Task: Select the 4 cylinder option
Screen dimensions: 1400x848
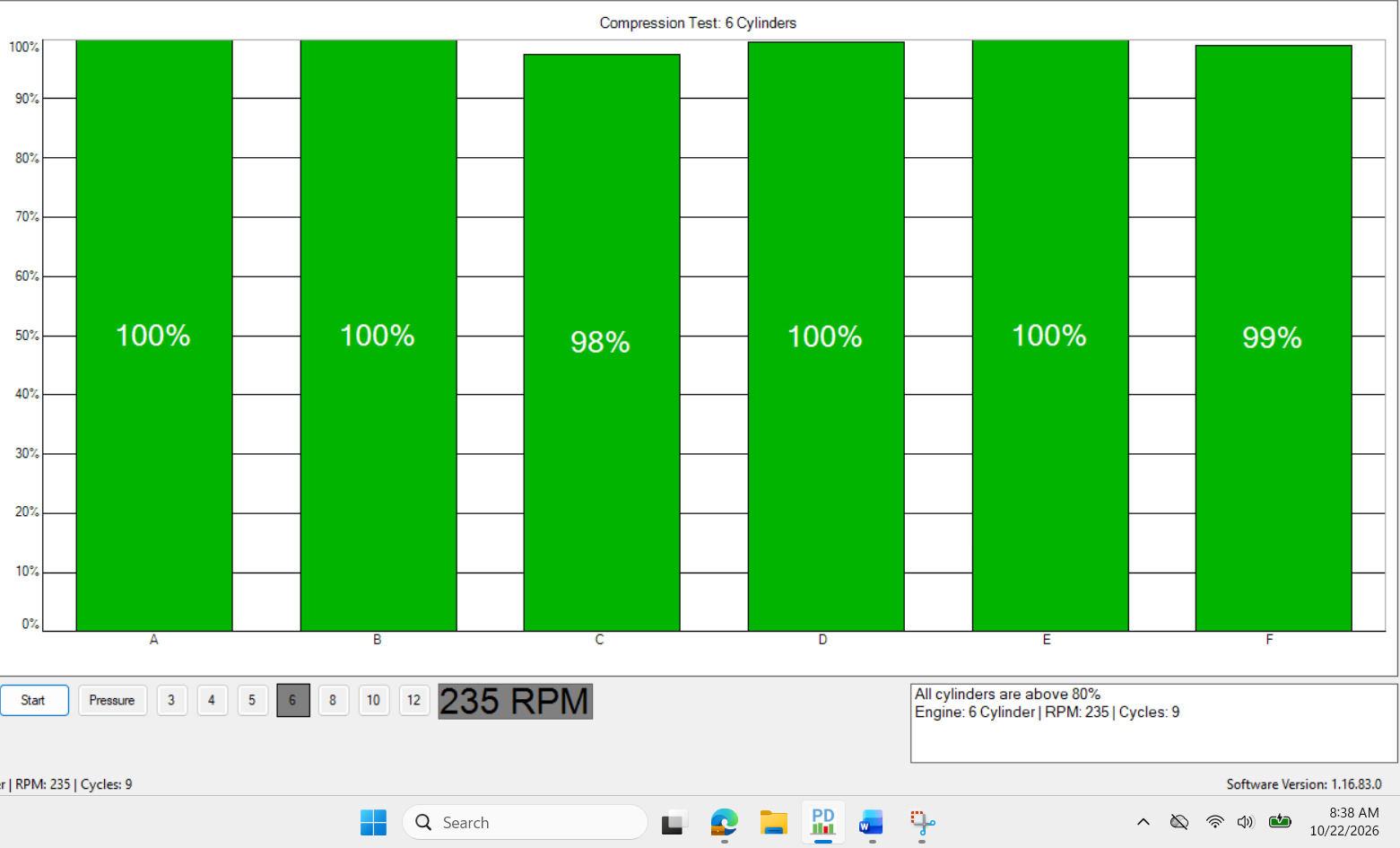Action: coord(212,700)
